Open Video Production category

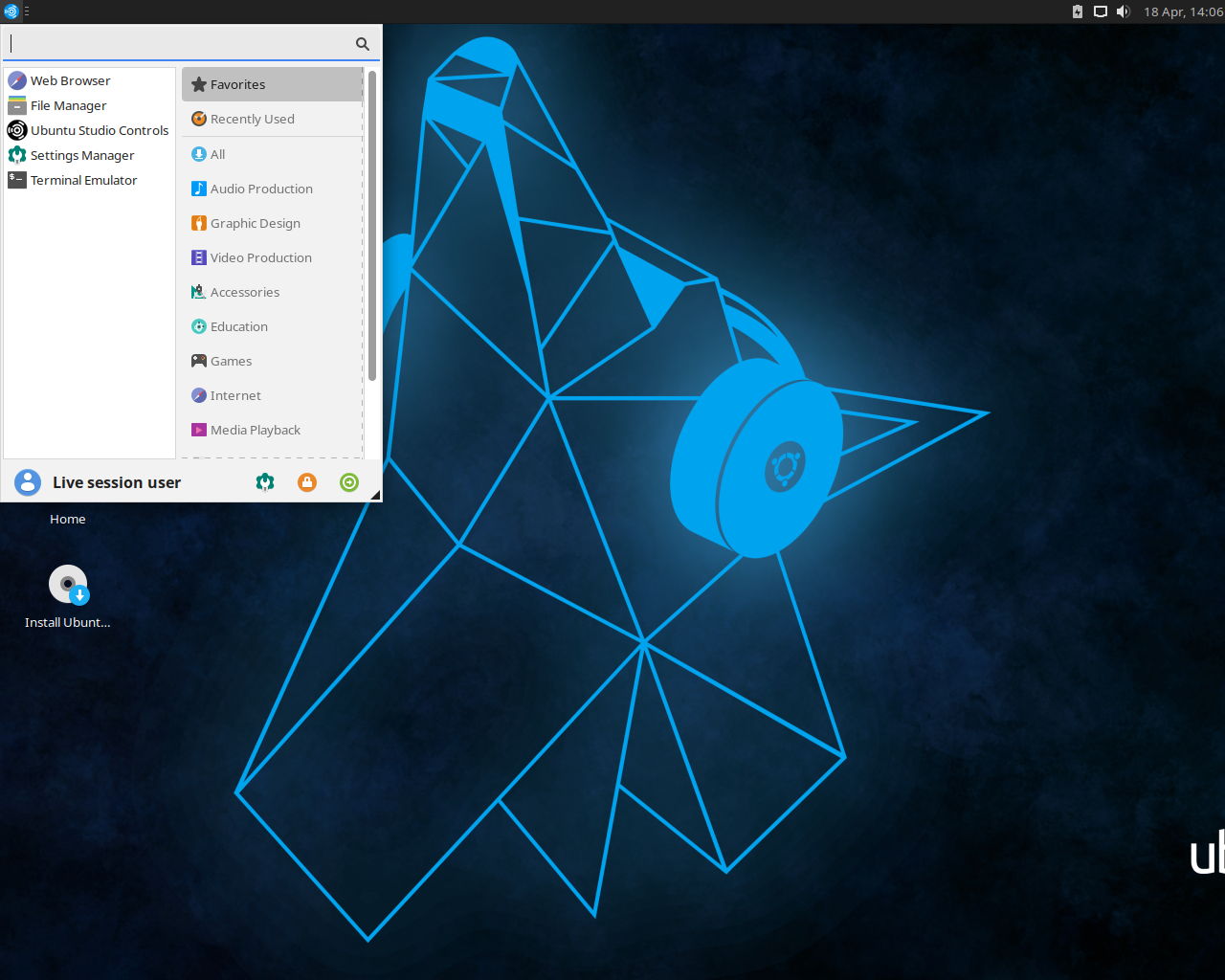[x=272, y=257]
